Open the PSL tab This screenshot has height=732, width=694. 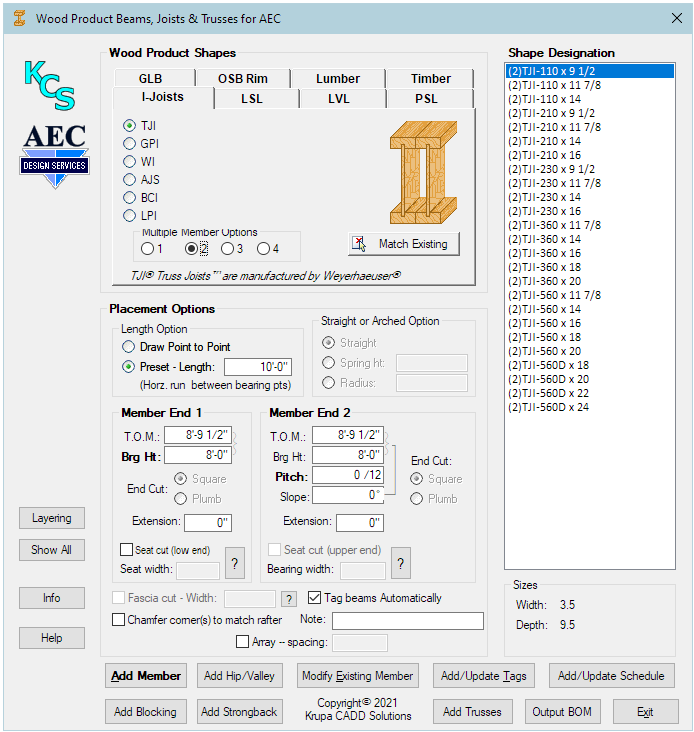430,99
